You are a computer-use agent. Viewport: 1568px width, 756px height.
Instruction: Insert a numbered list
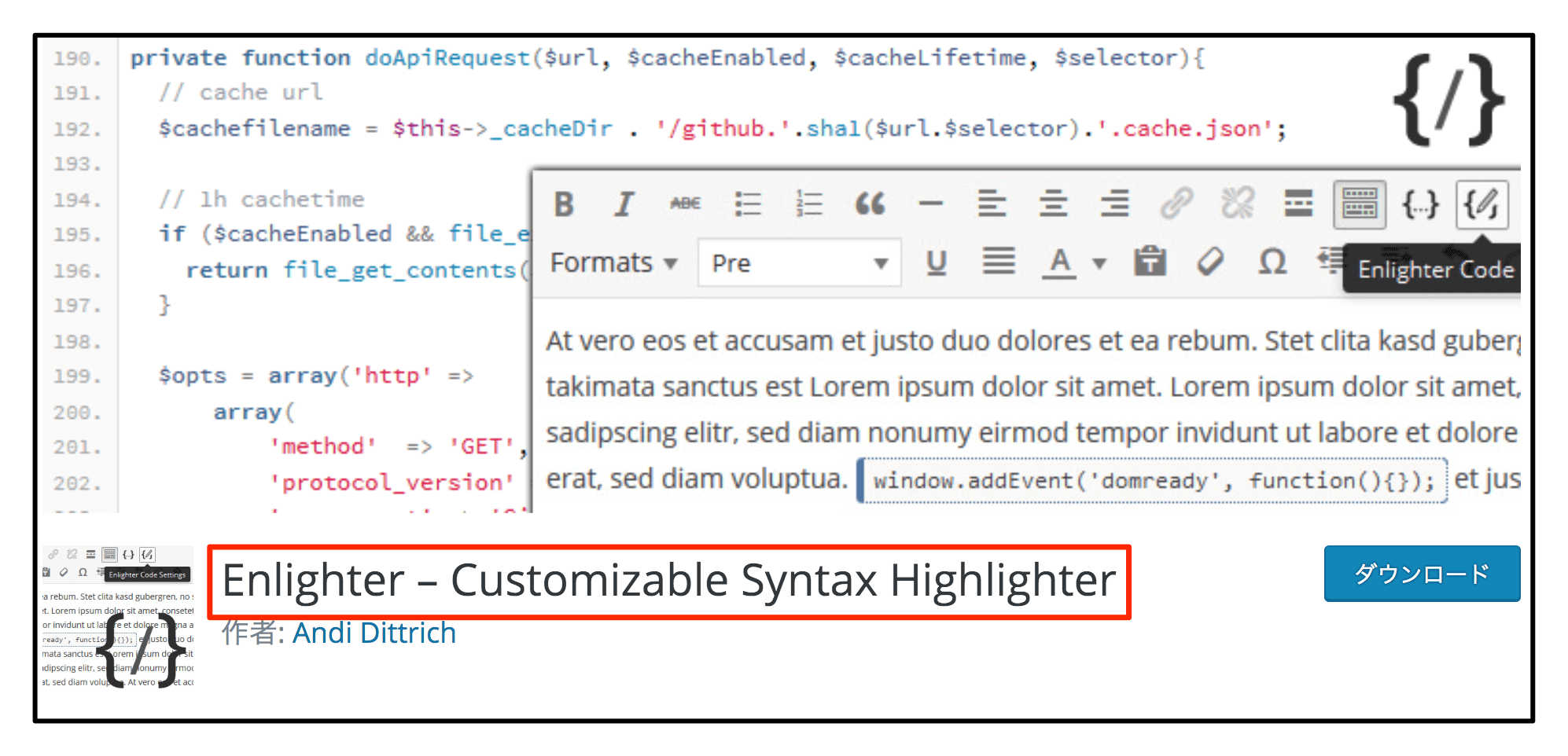tap(808, 204)
